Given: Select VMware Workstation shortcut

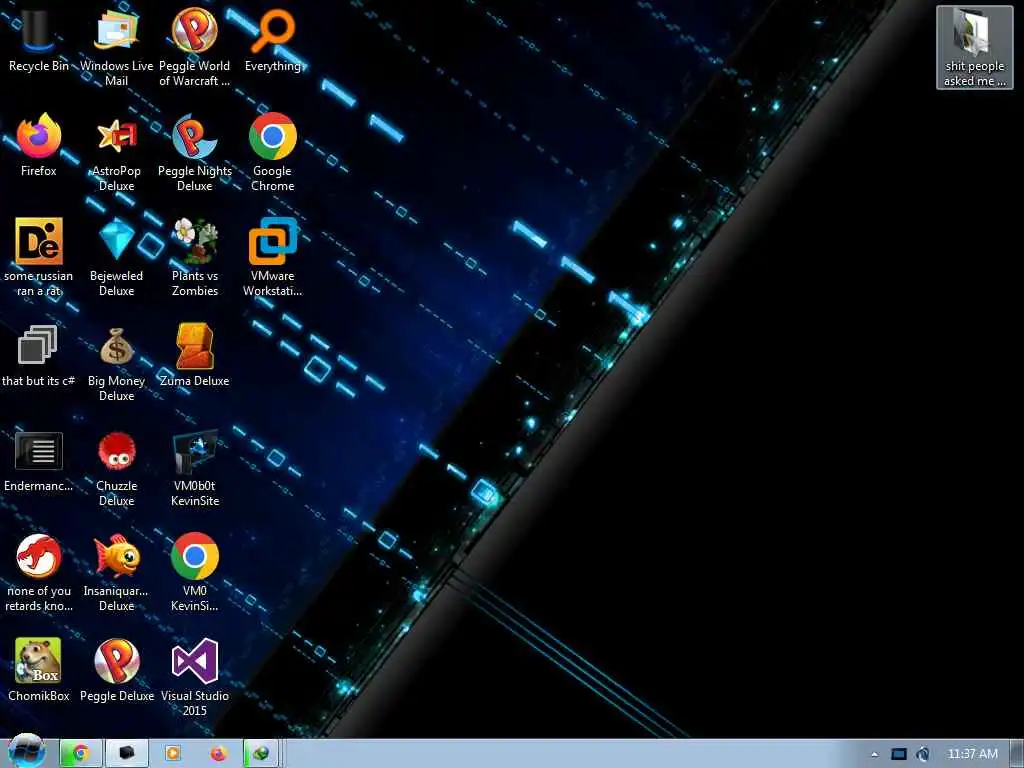Looking at the screenshot, I should [273, 257].
